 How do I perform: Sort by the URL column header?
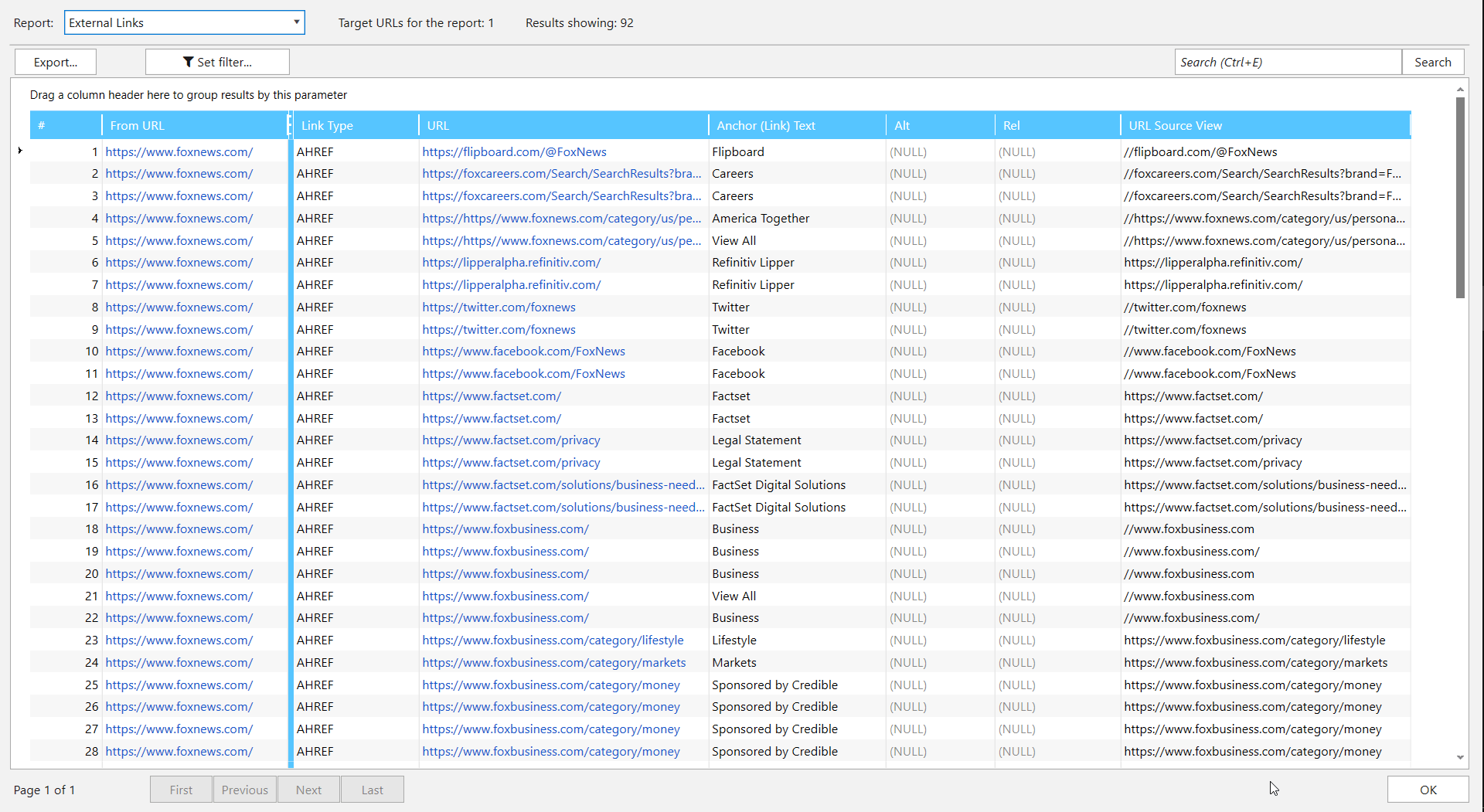[x=563, y=125]
